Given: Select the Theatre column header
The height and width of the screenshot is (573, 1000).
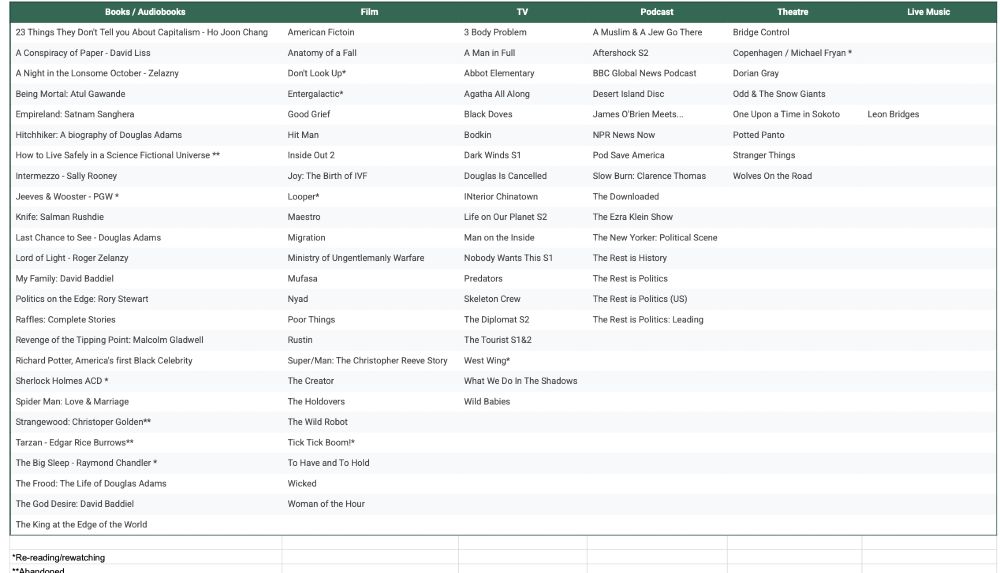Looking at the screenshot, I should coord(793,11).
